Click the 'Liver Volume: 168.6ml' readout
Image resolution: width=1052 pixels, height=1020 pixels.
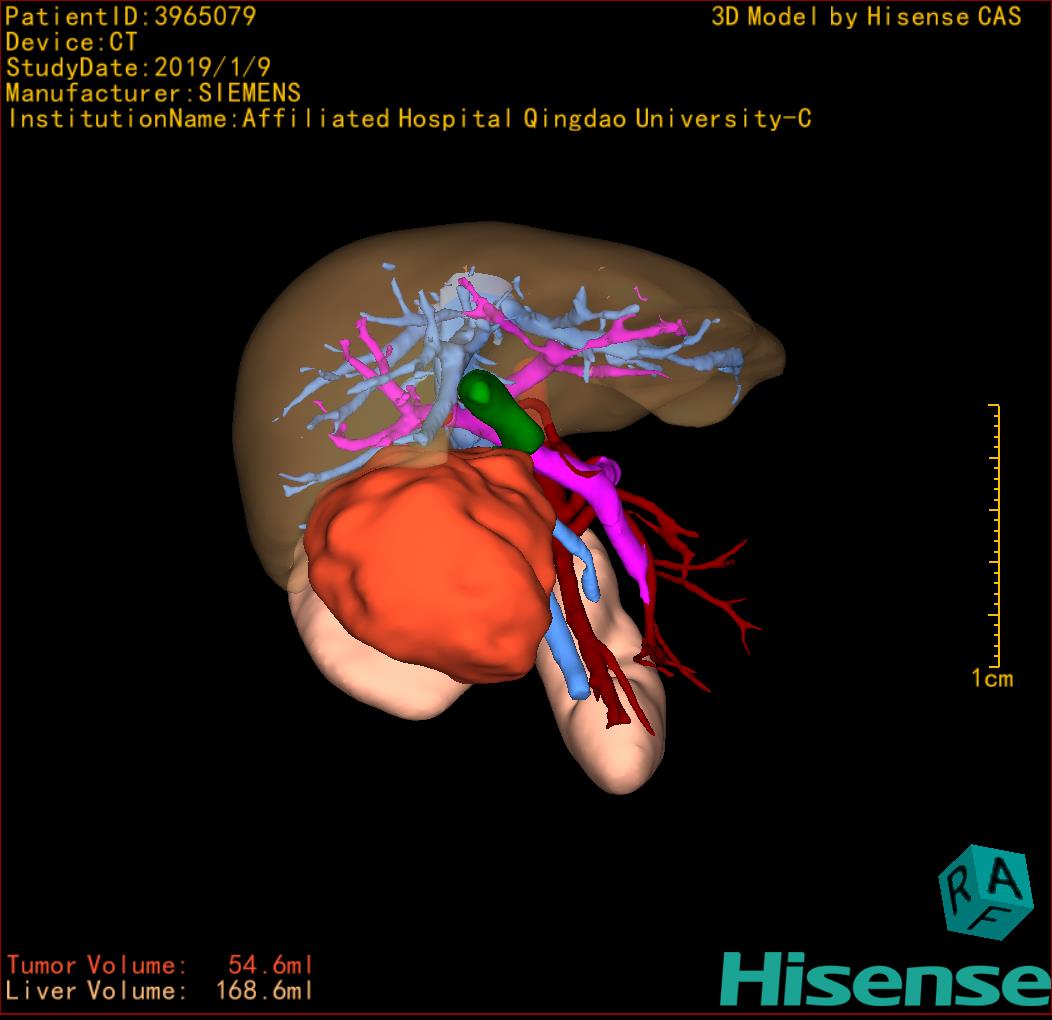coord(160,990)
